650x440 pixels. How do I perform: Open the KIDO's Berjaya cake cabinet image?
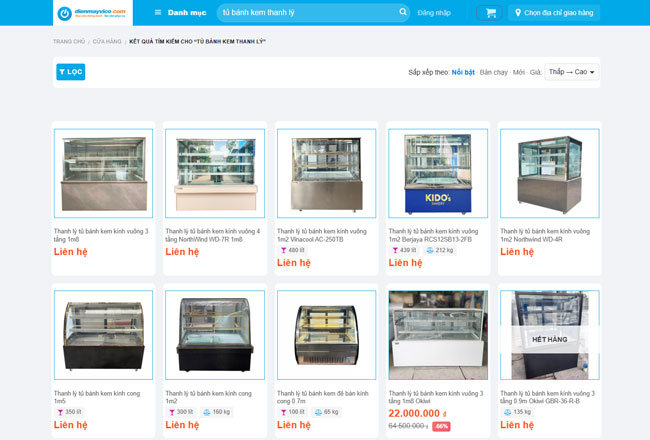point(438,173)
